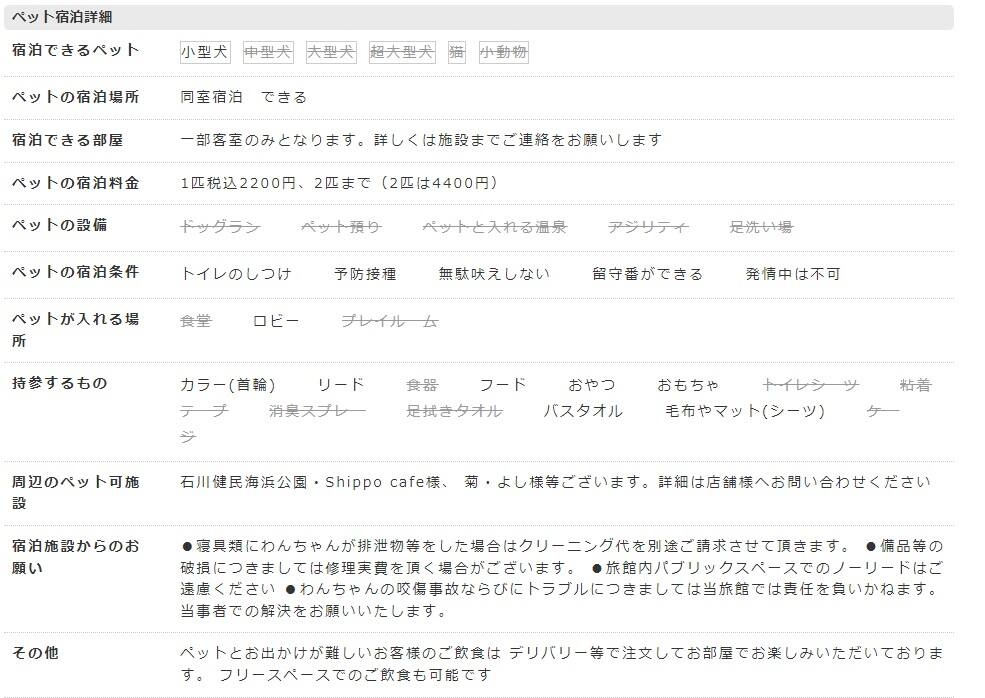Image resolution: width=985 pixels, height=698 pixels.
Task: Click the 周辺のペット可施設 row label
Action: (x=75, y=493)
